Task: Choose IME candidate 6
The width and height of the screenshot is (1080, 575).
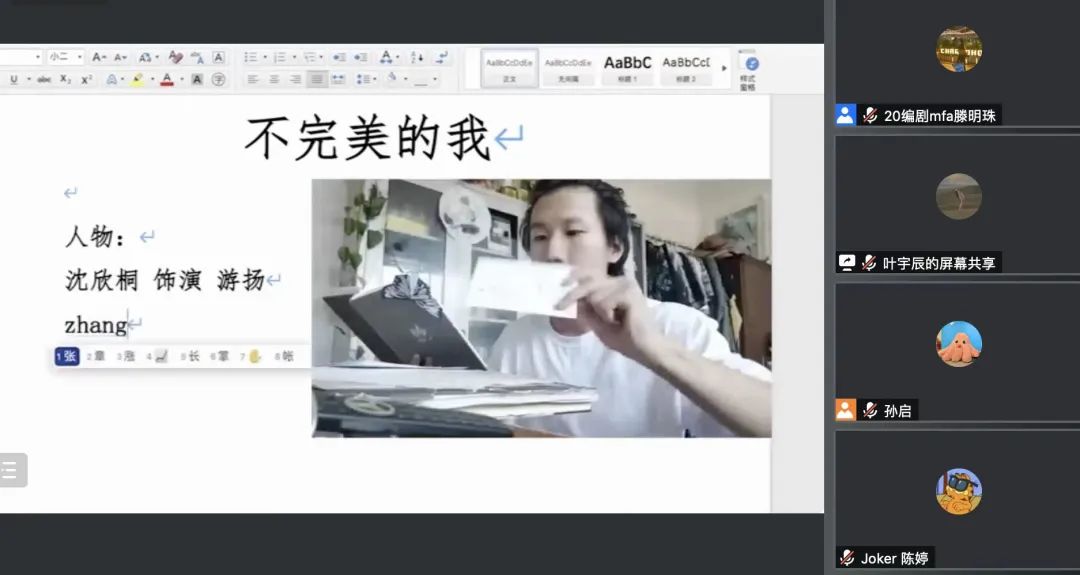Action: pyautogui.click(x=220, y=356)
